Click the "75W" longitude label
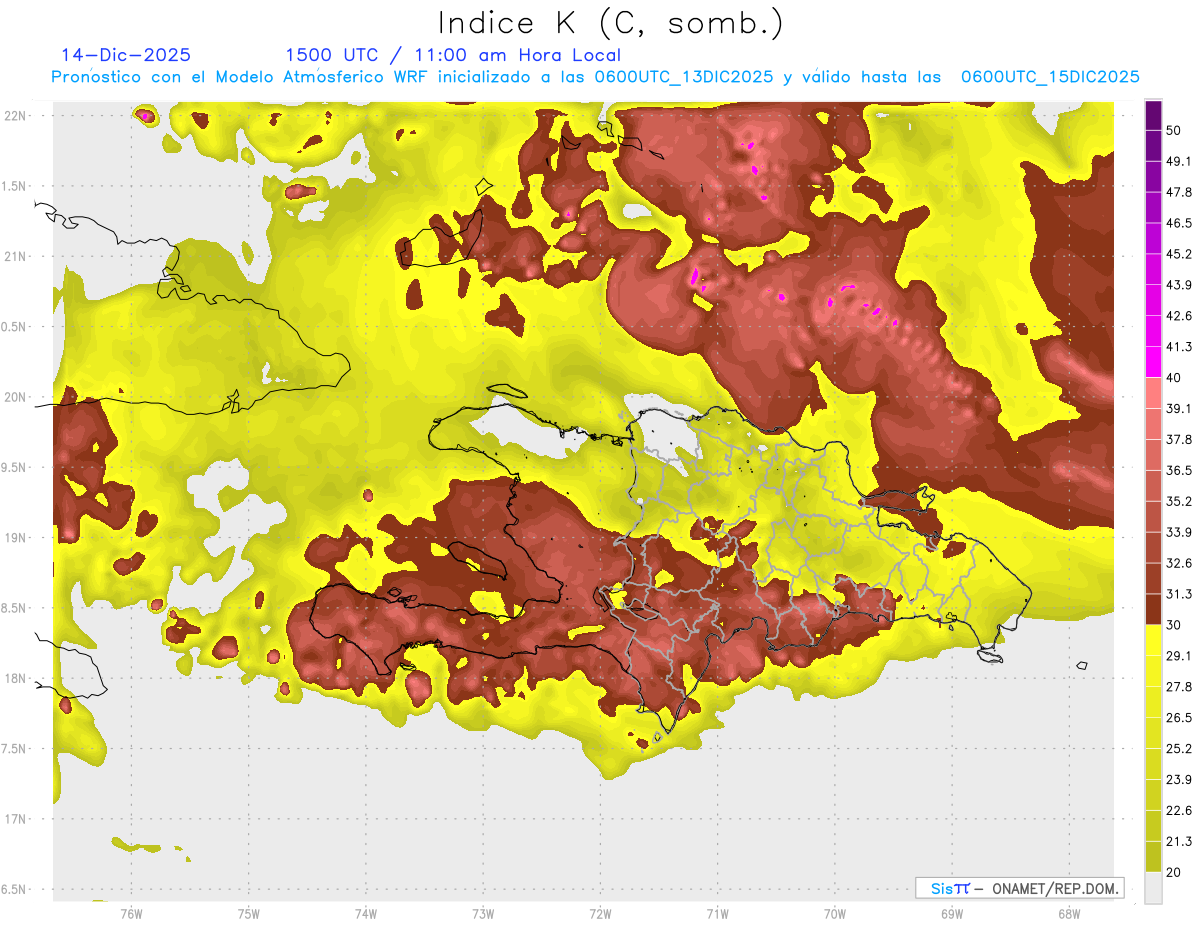The image size is (1200, 927). point(248,914)
